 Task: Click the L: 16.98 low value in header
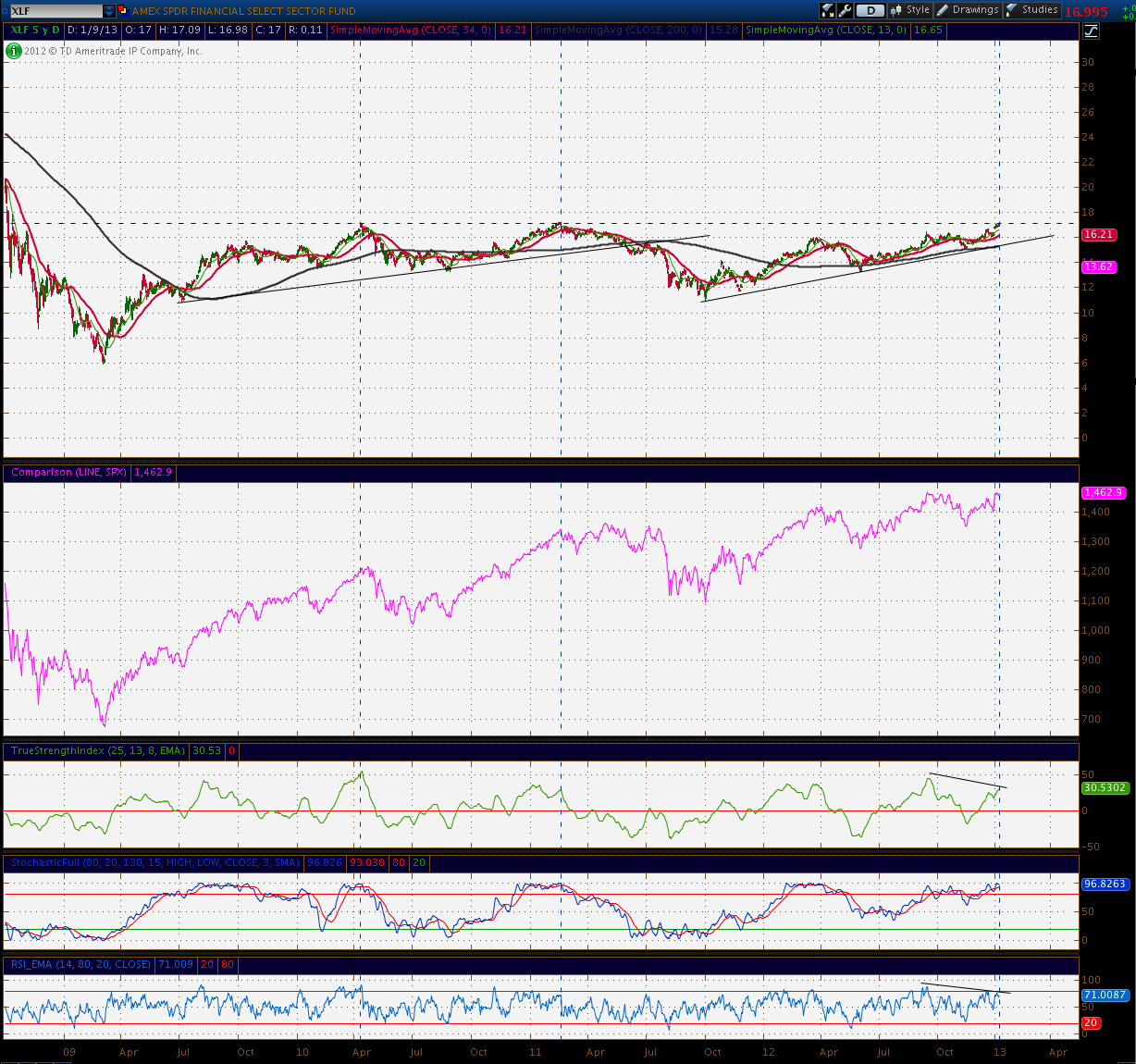[x=228, y=31]
